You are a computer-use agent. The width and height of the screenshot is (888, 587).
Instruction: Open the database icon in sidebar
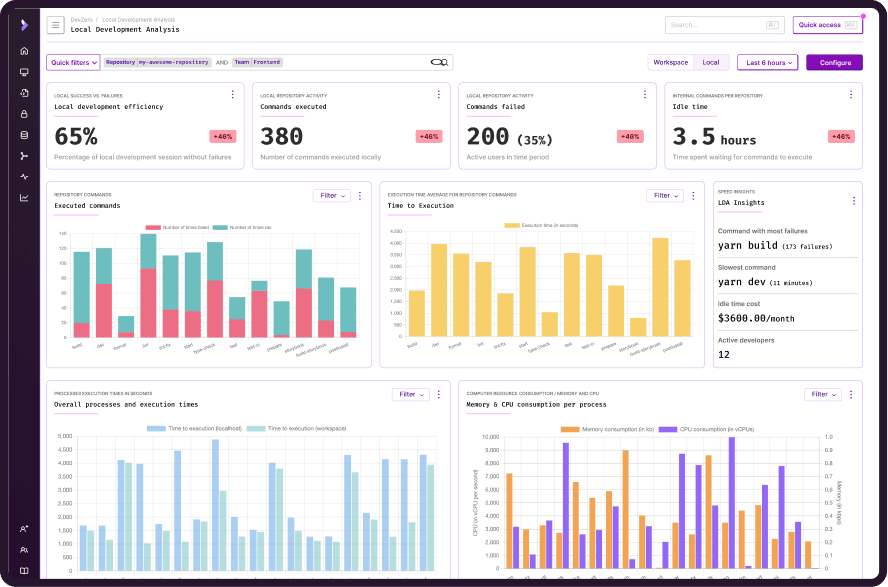(x=24, y=135)
